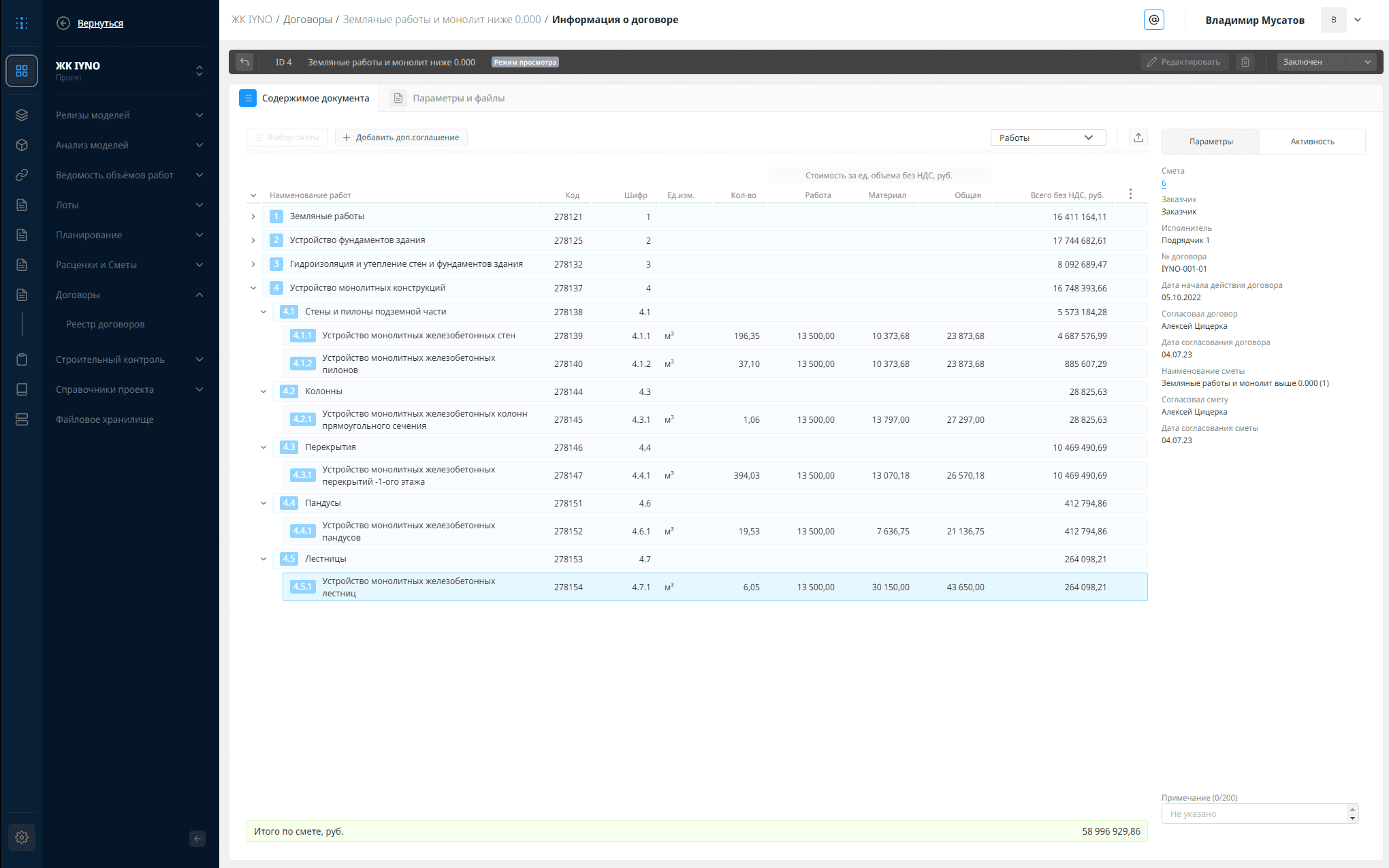Collapse all rows via the header chevron

pos(253,195)
